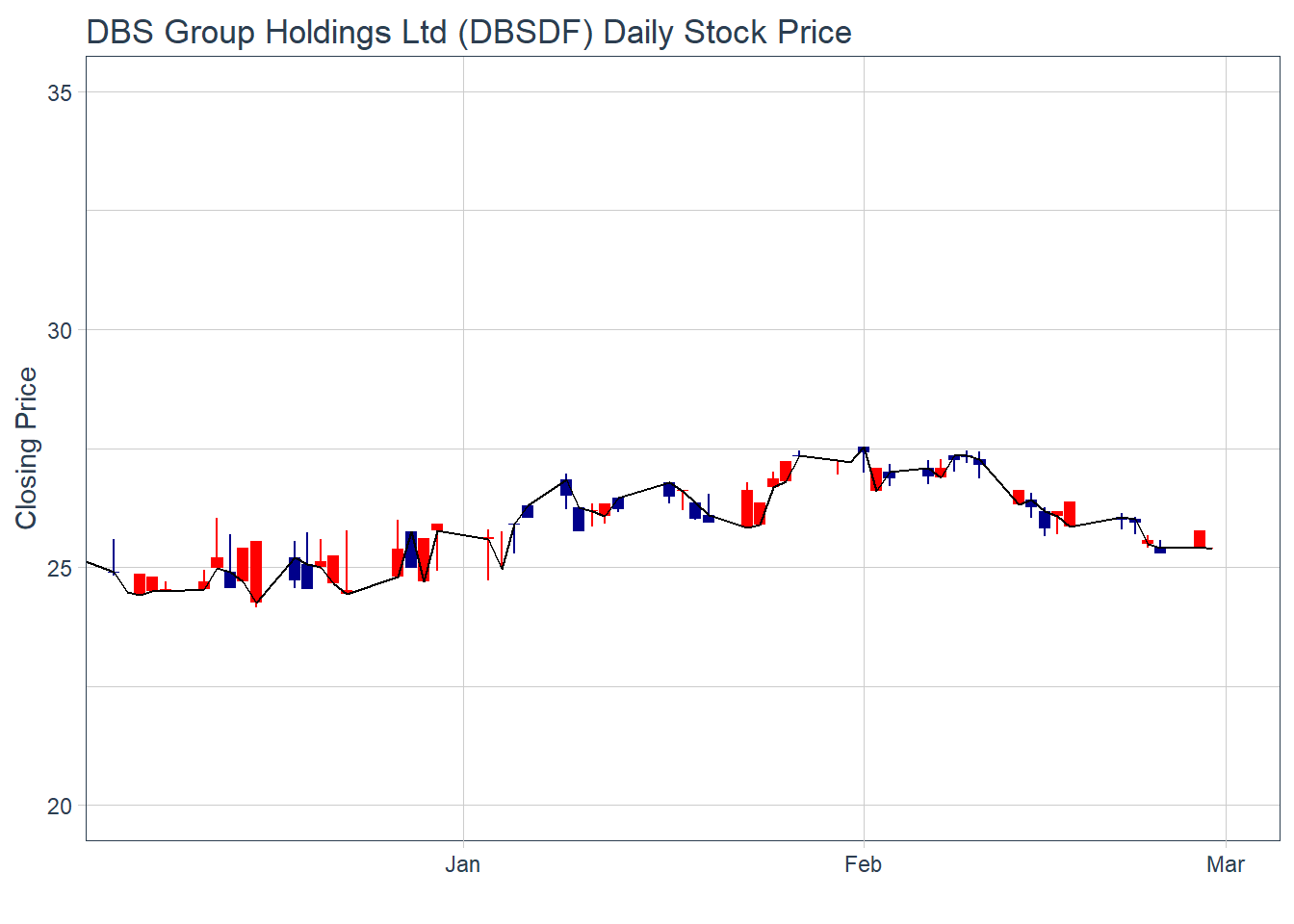
Task: Select the leftmost blue wick on the chart
Action: (114, 555)
